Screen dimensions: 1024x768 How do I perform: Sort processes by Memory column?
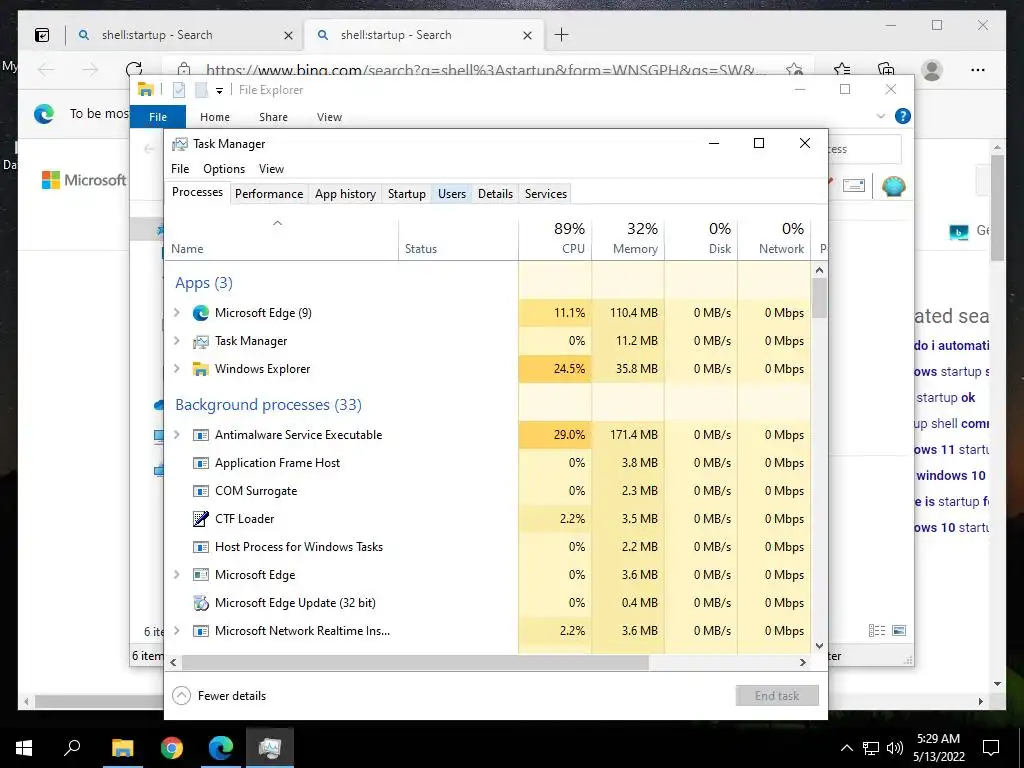tap(628, 239)
